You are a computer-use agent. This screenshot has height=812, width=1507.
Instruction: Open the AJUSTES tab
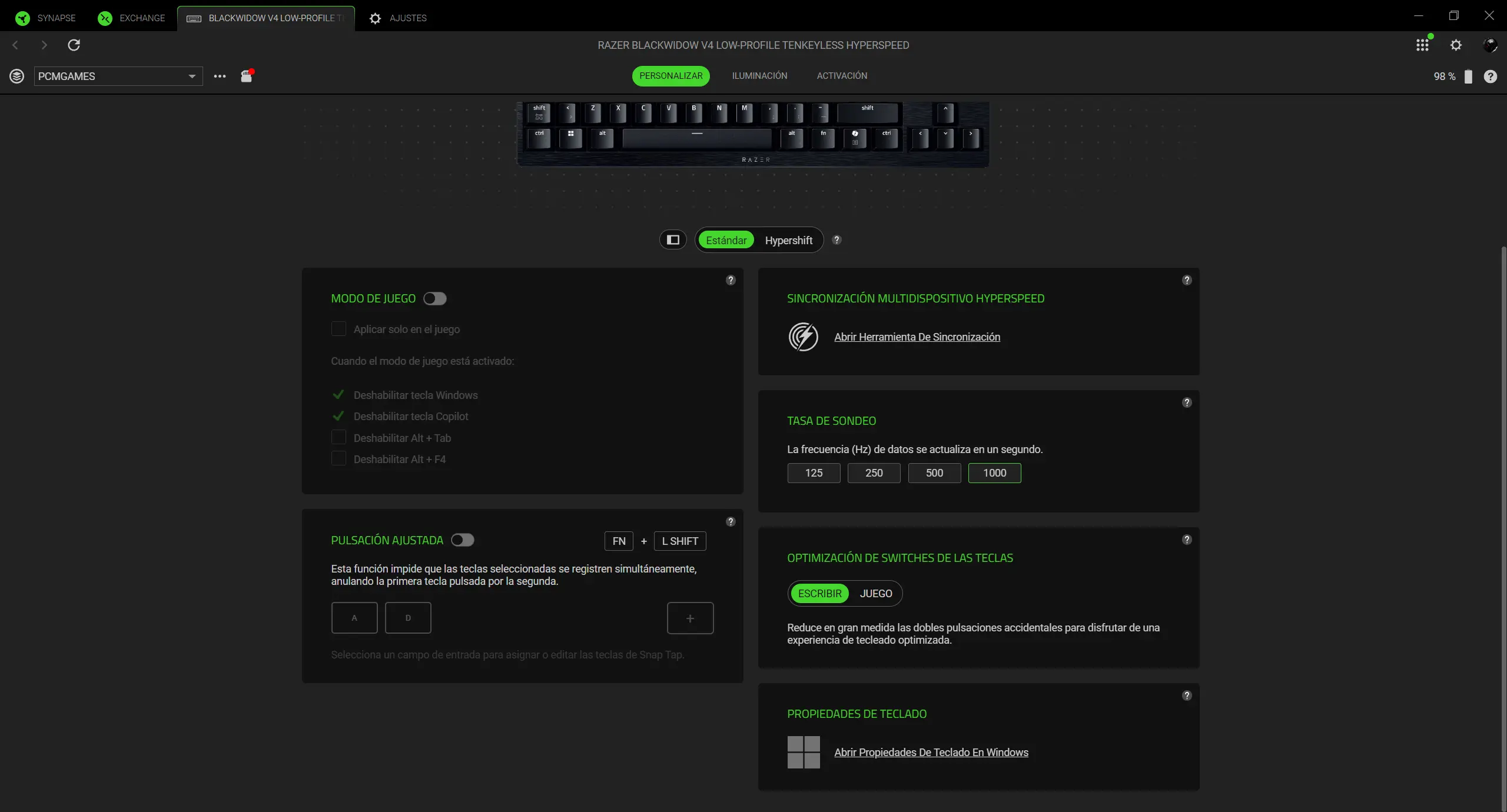[x=398, y=18]
